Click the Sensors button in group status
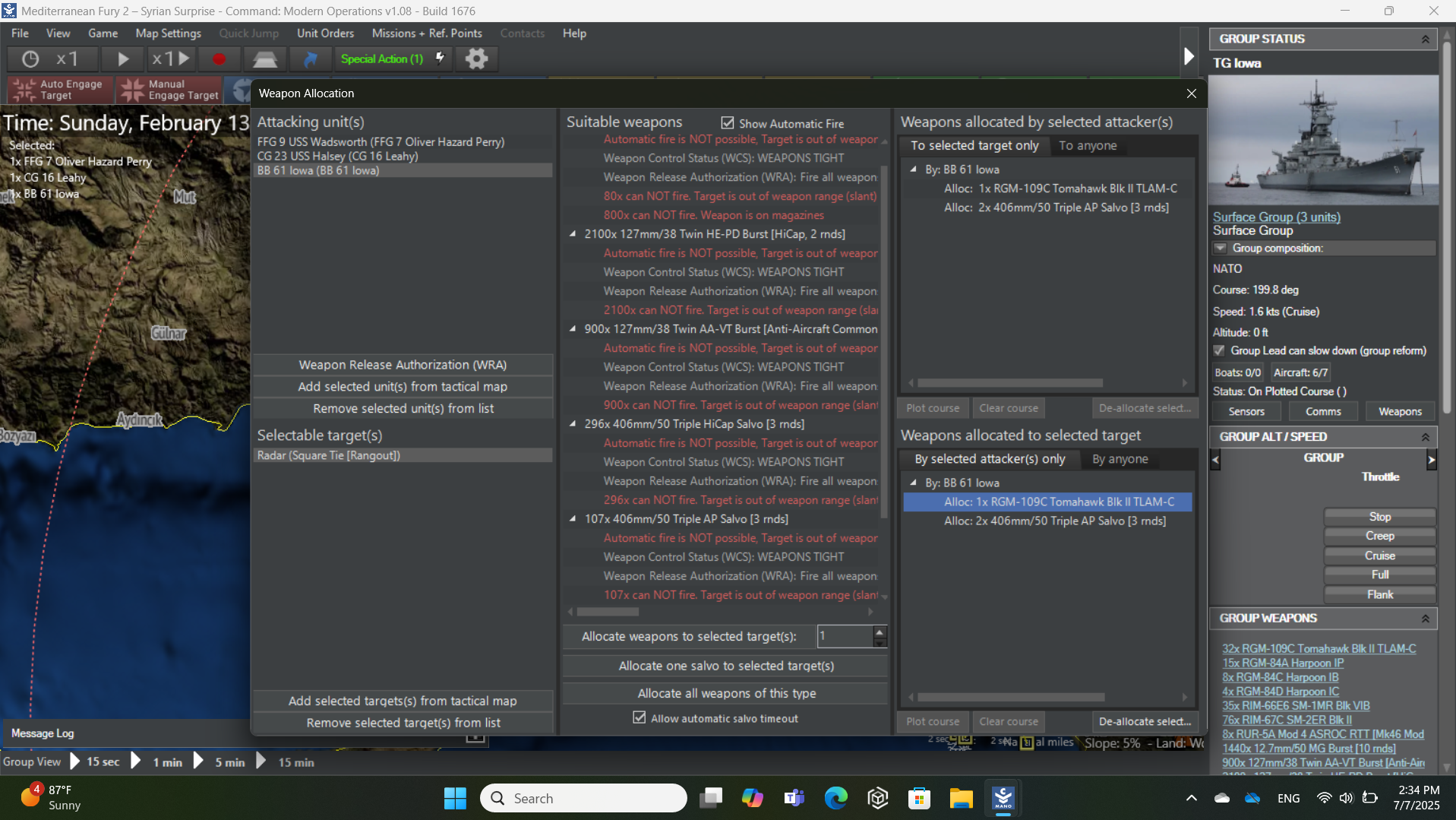Screen dimensions: 1456x820 click(x=1246, y=411)
